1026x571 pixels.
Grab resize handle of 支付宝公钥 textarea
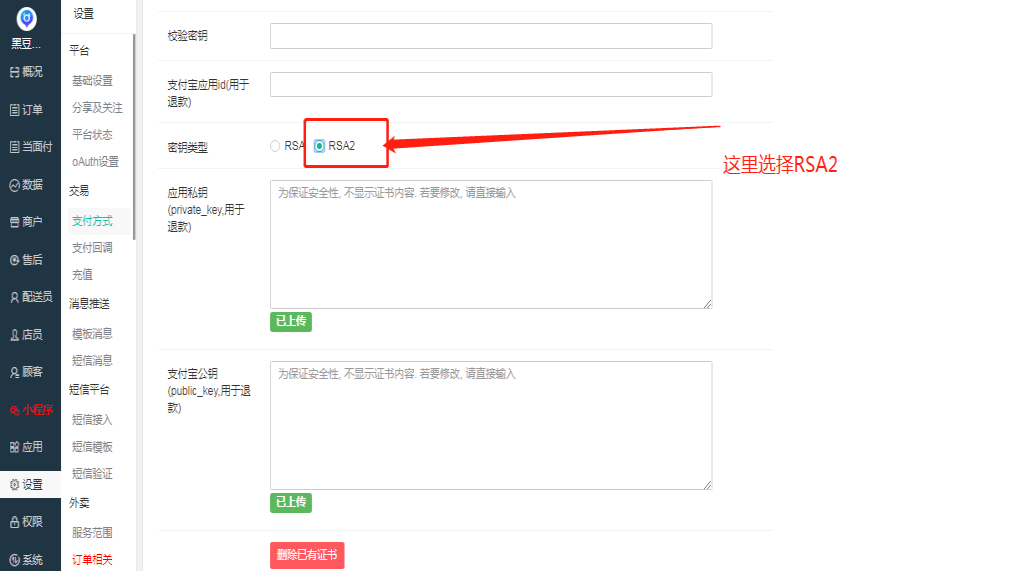707,485
